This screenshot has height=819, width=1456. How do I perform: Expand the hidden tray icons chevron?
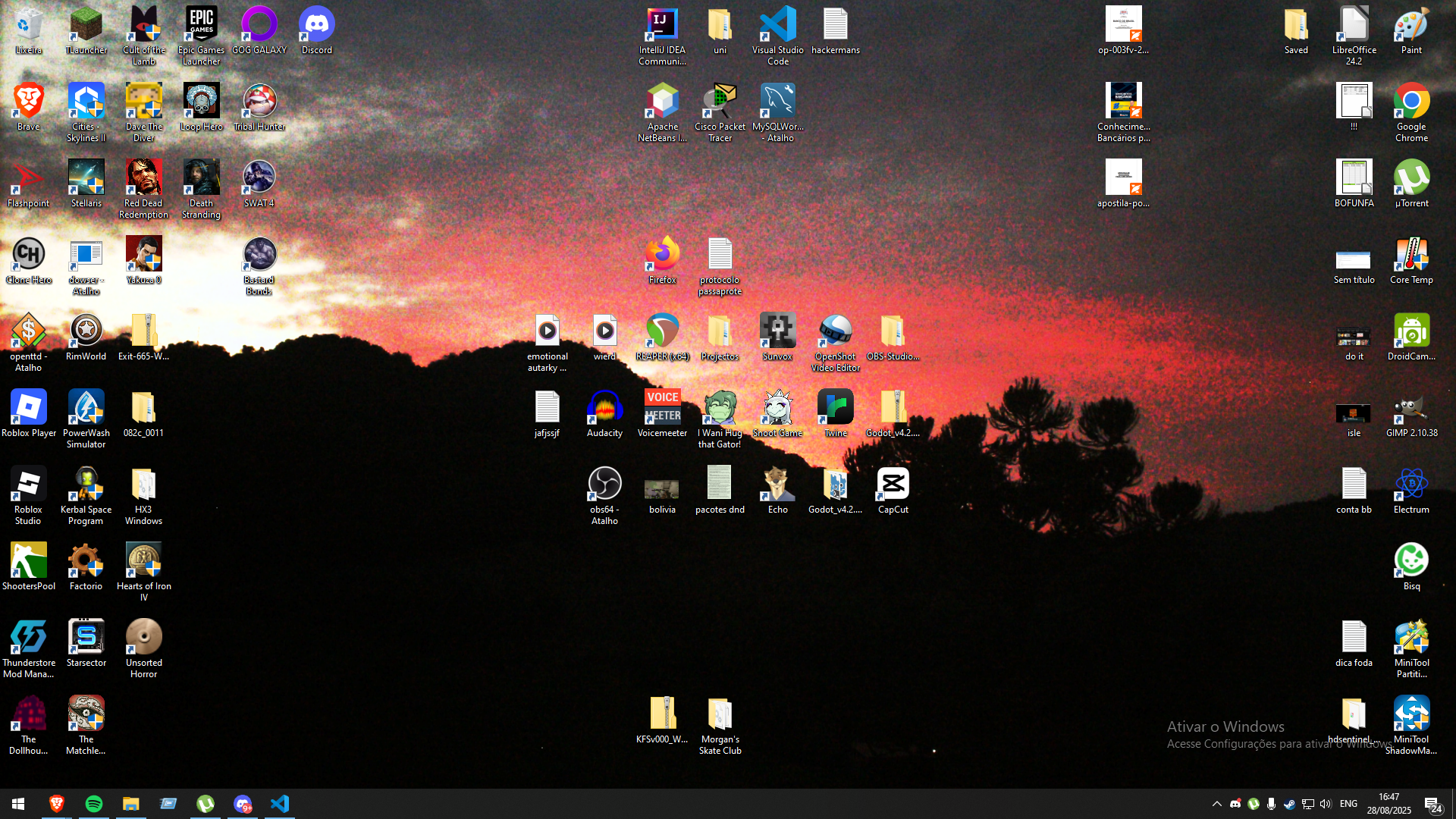point(1216,804)
